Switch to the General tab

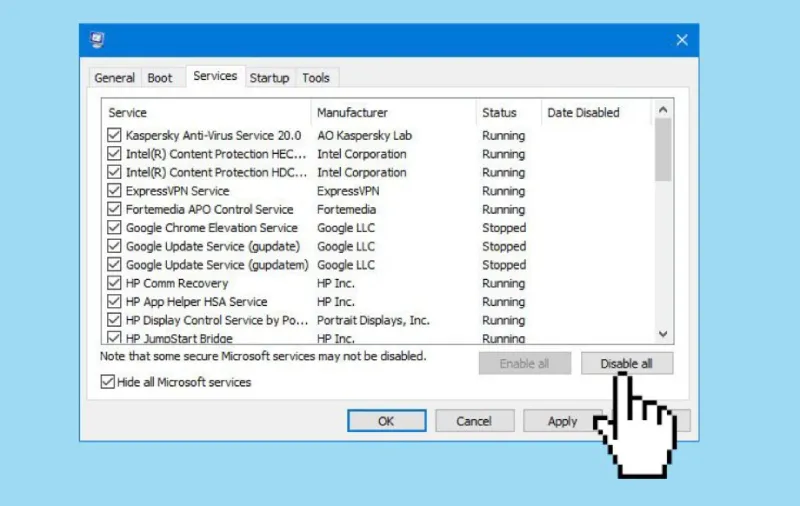114,78
